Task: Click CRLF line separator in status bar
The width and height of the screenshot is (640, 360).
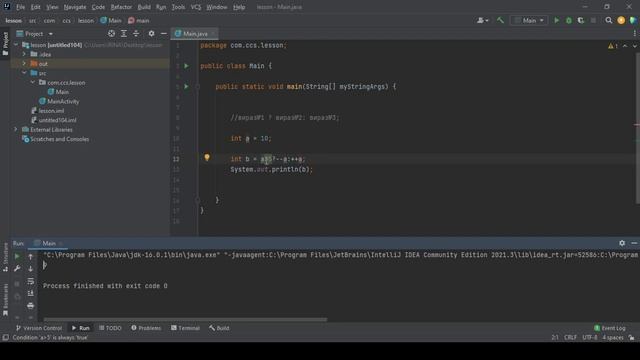Action: point(570,338)
